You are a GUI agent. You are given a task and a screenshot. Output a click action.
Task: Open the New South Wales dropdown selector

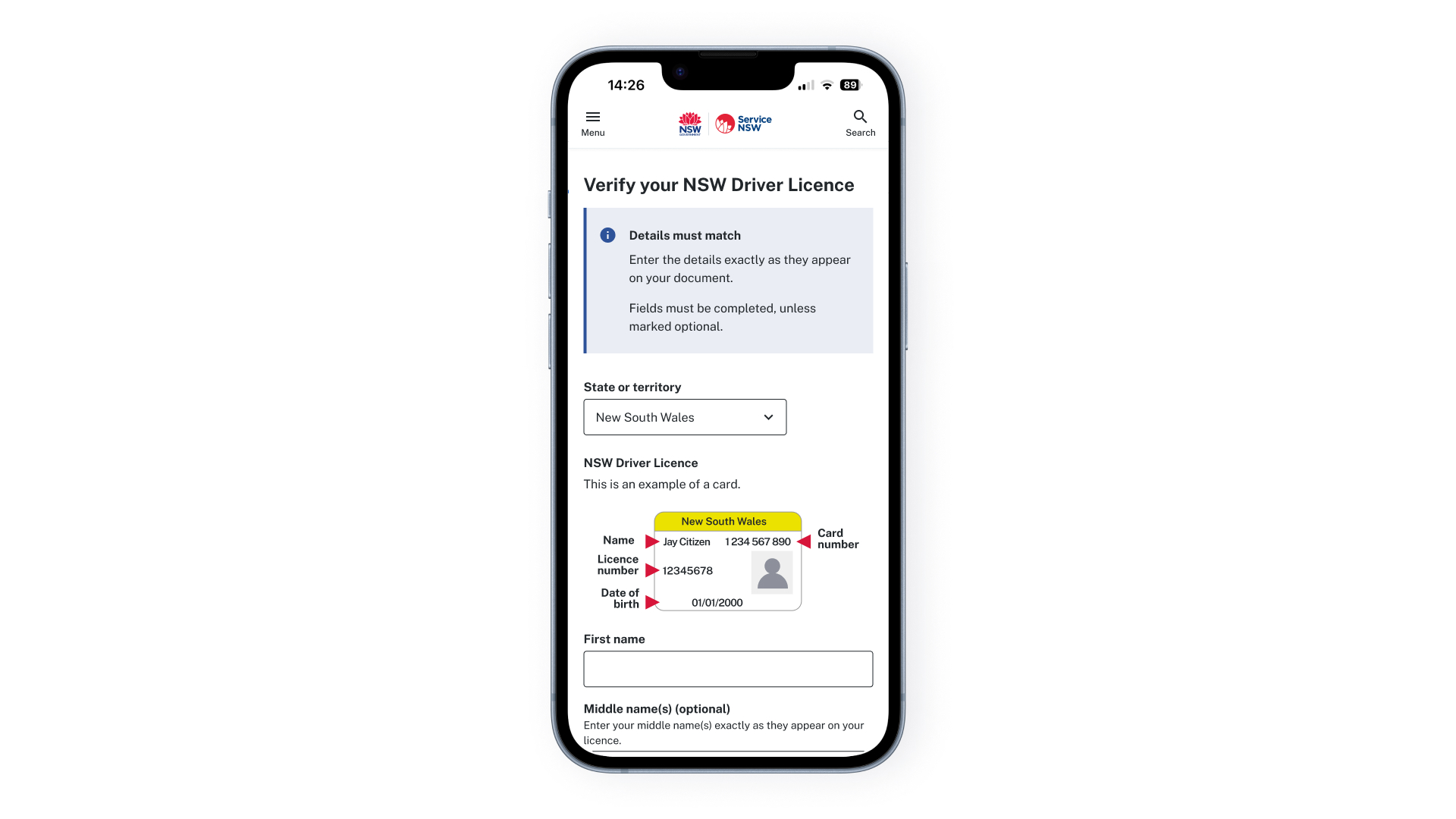point(685,417)
